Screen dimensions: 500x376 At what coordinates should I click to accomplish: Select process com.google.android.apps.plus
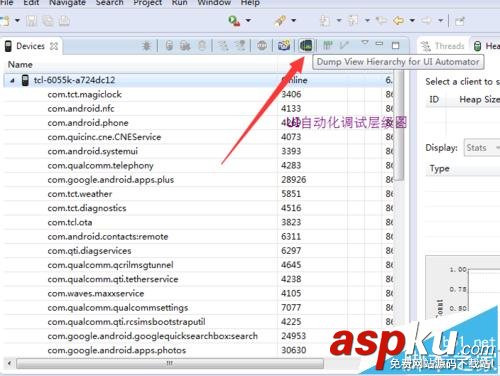111,180
